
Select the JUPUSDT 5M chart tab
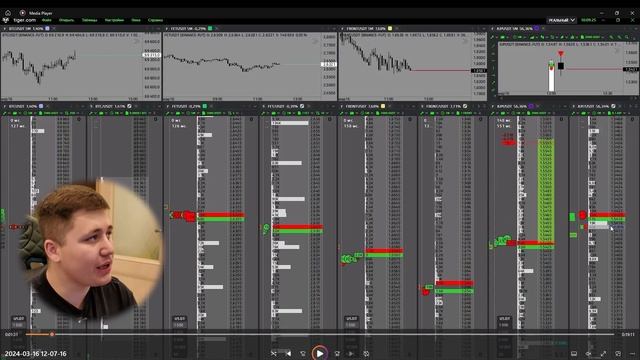(x=514, y=29)
